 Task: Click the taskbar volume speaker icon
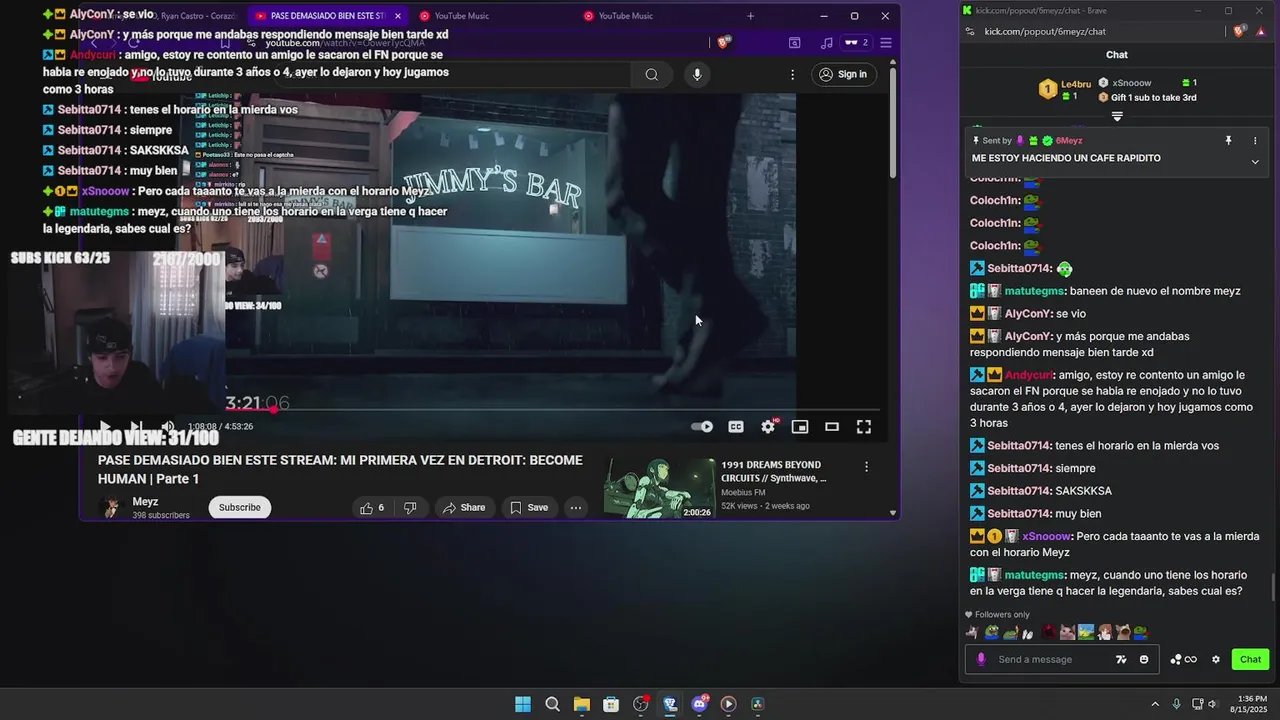(x=1213, y=704)
